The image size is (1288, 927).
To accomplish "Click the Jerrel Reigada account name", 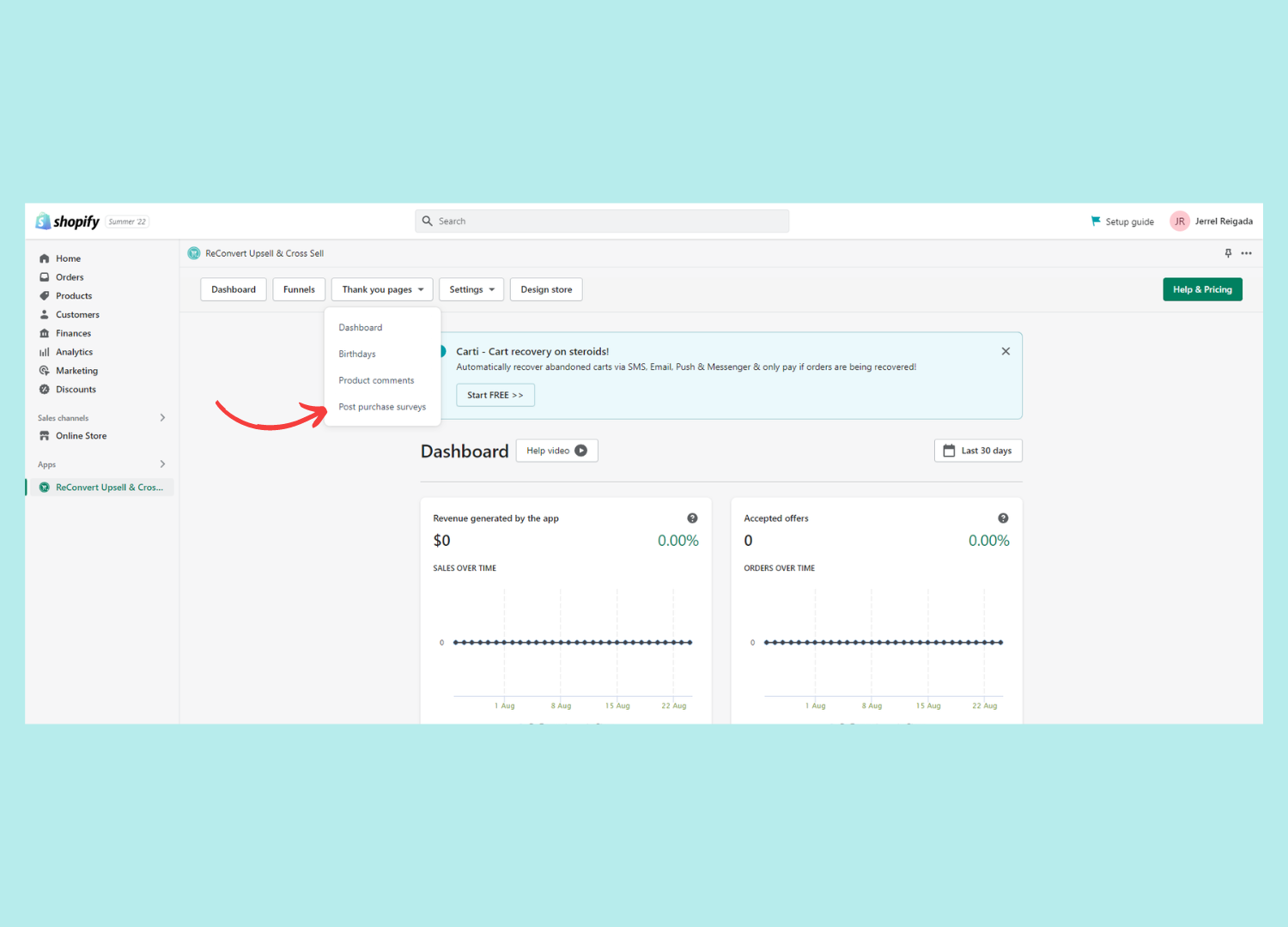I will click(1224, 221).
